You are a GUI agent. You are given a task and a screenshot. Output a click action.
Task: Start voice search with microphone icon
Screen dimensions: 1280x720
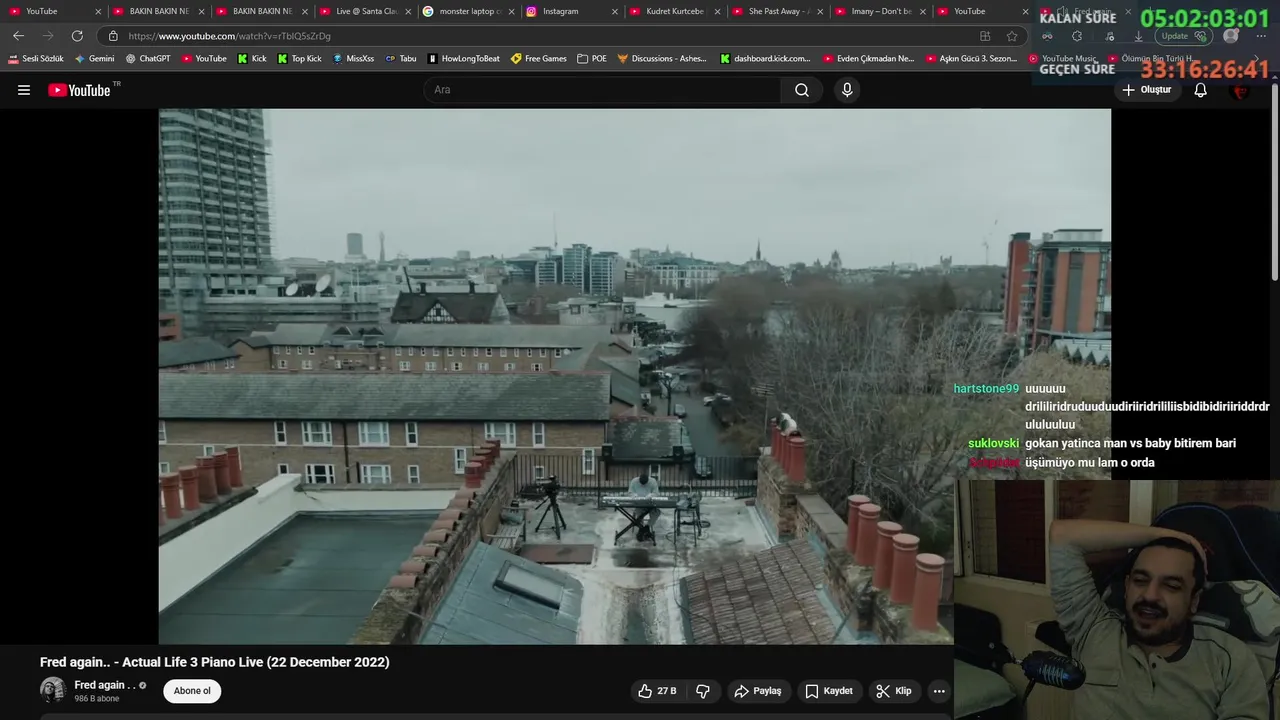click(x=847, y=90)
